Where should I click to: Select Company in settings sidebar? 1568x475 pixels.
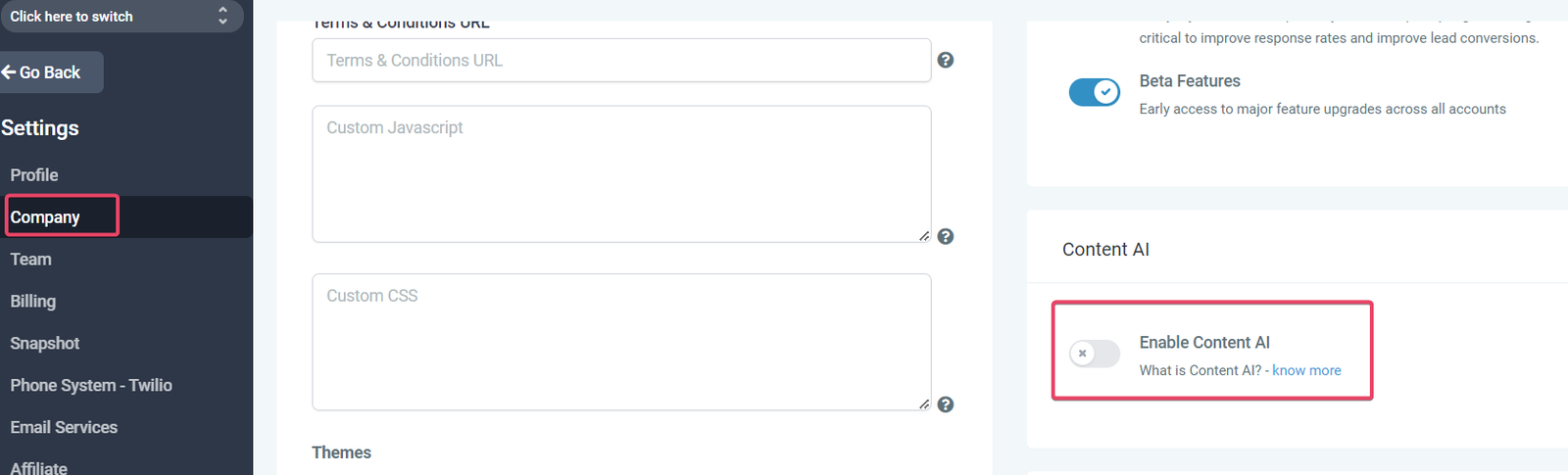click(45, 217)
